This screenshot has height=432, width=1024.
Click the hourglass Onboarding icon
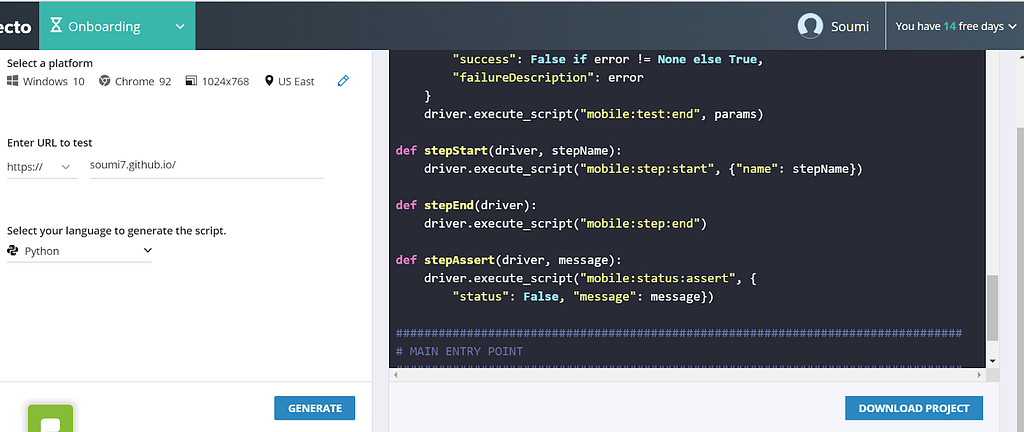click(x=57, y=25)
